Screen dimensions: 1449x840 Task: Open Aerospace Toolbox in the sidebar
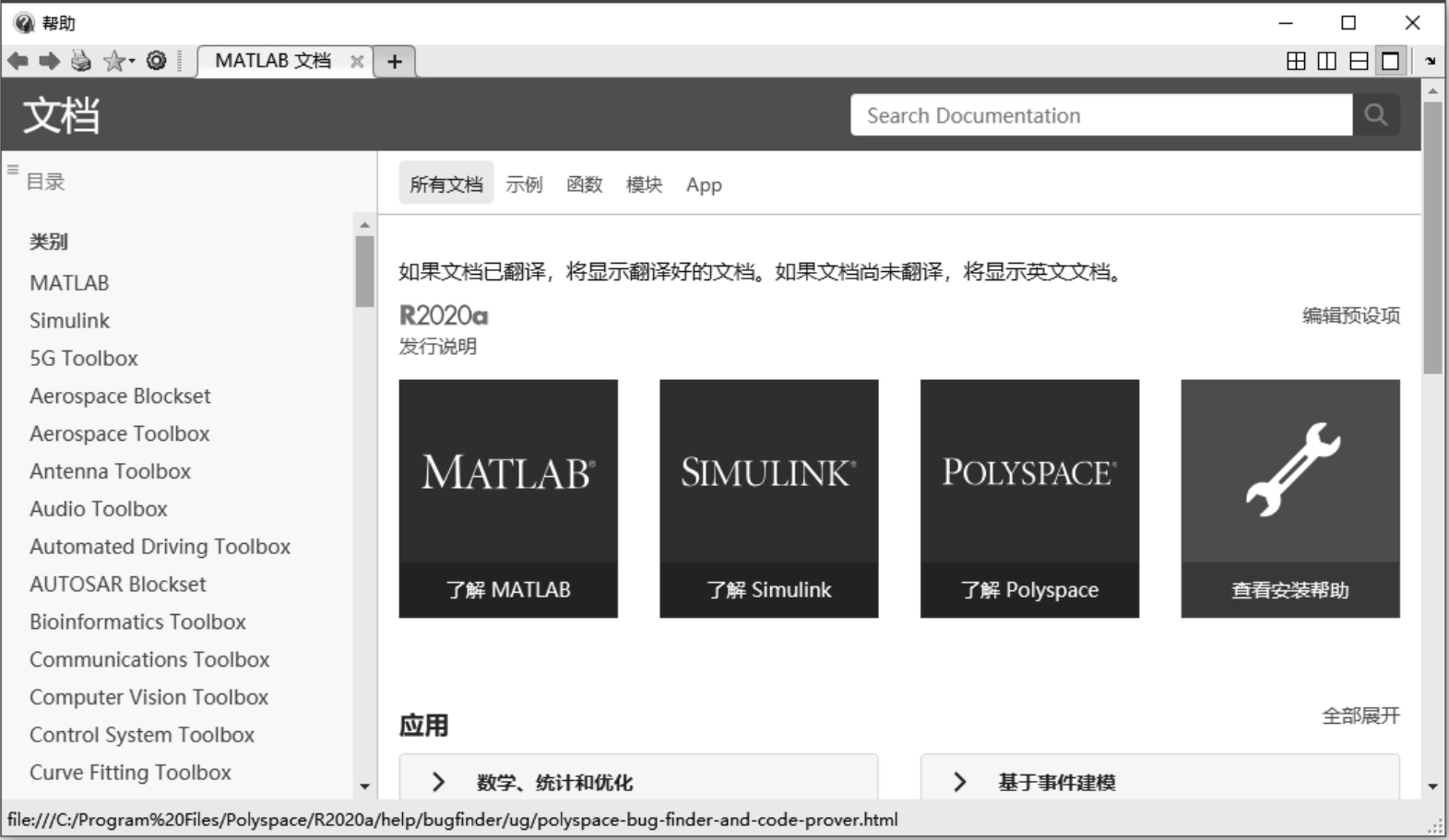click(119, 434)
